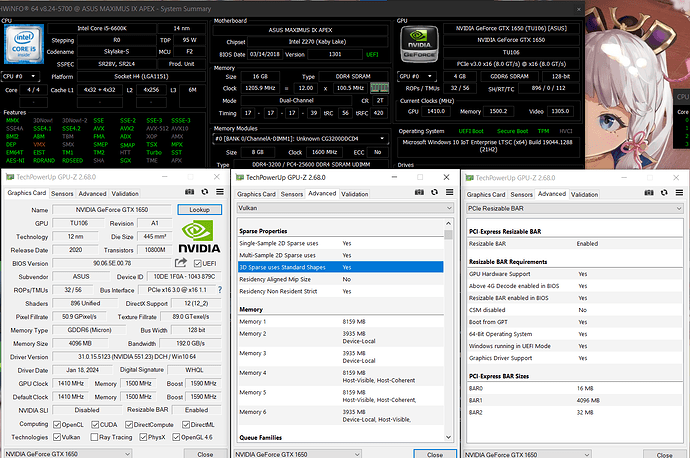
Task: Open the CPU #0 selector dropdown in HWiNFO
Action: pos(20,77)
